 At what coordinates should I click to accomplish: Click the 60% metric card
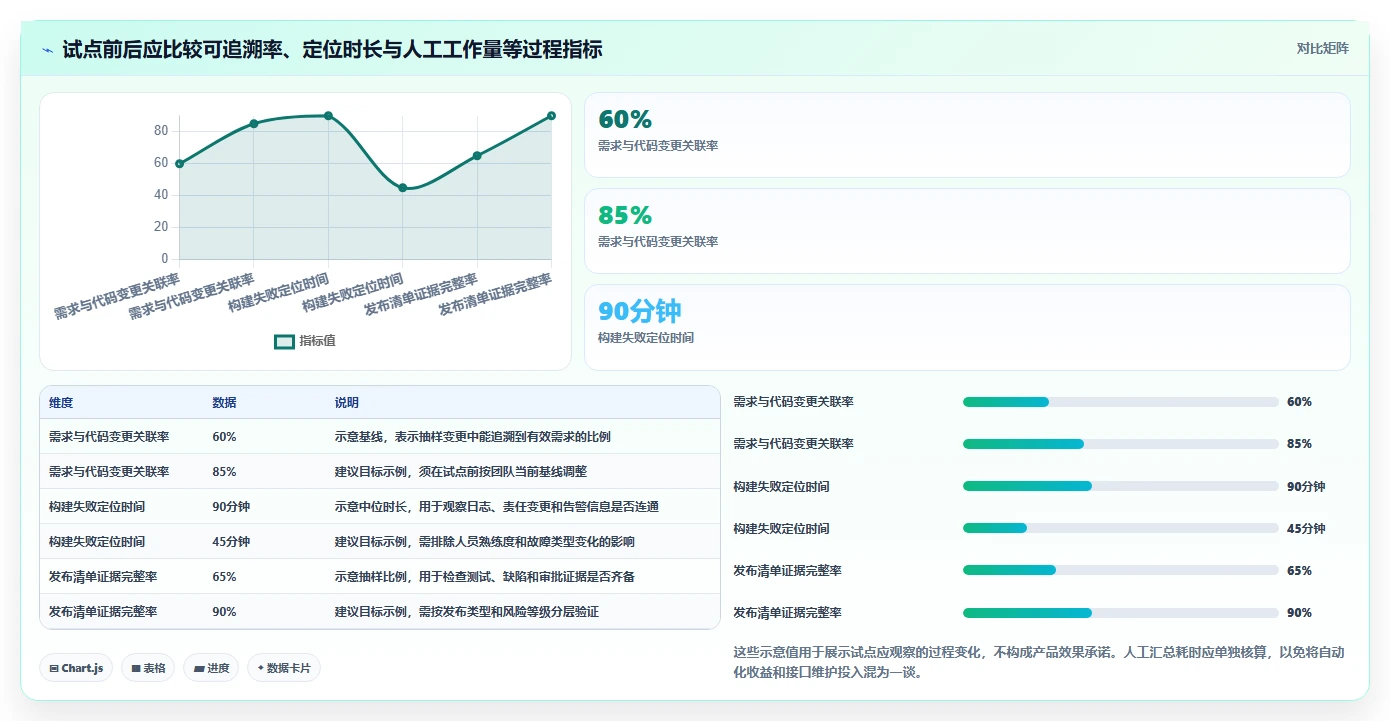pyautogui.click(x=967, y=135)
